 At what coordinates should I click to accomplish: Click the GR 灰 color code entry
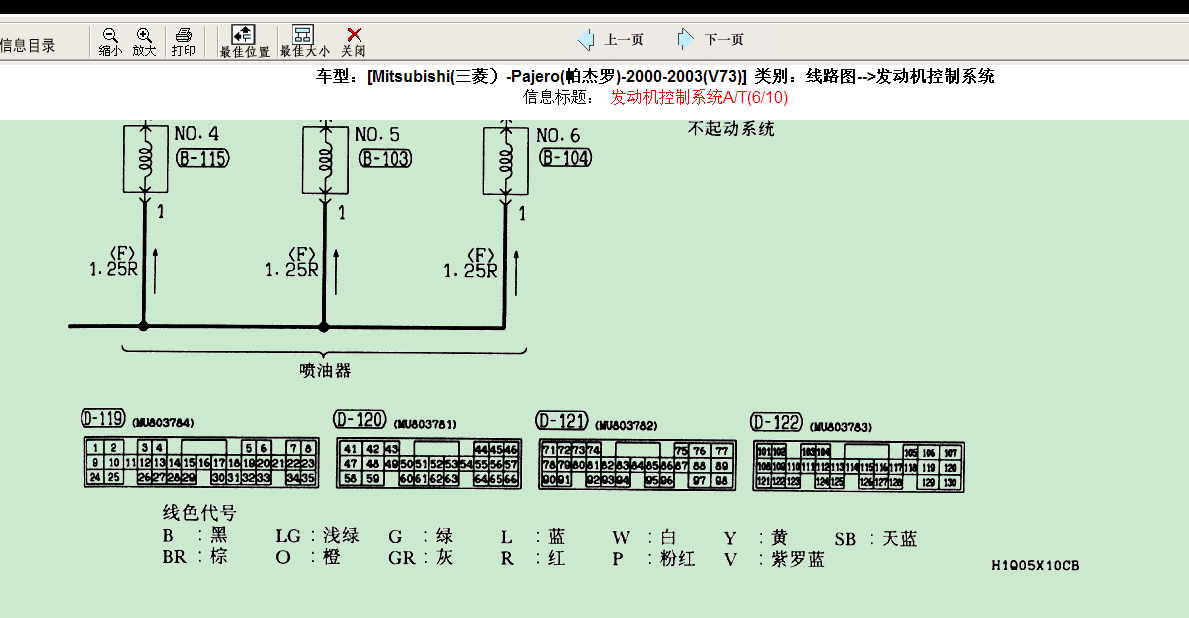[421, 557]
